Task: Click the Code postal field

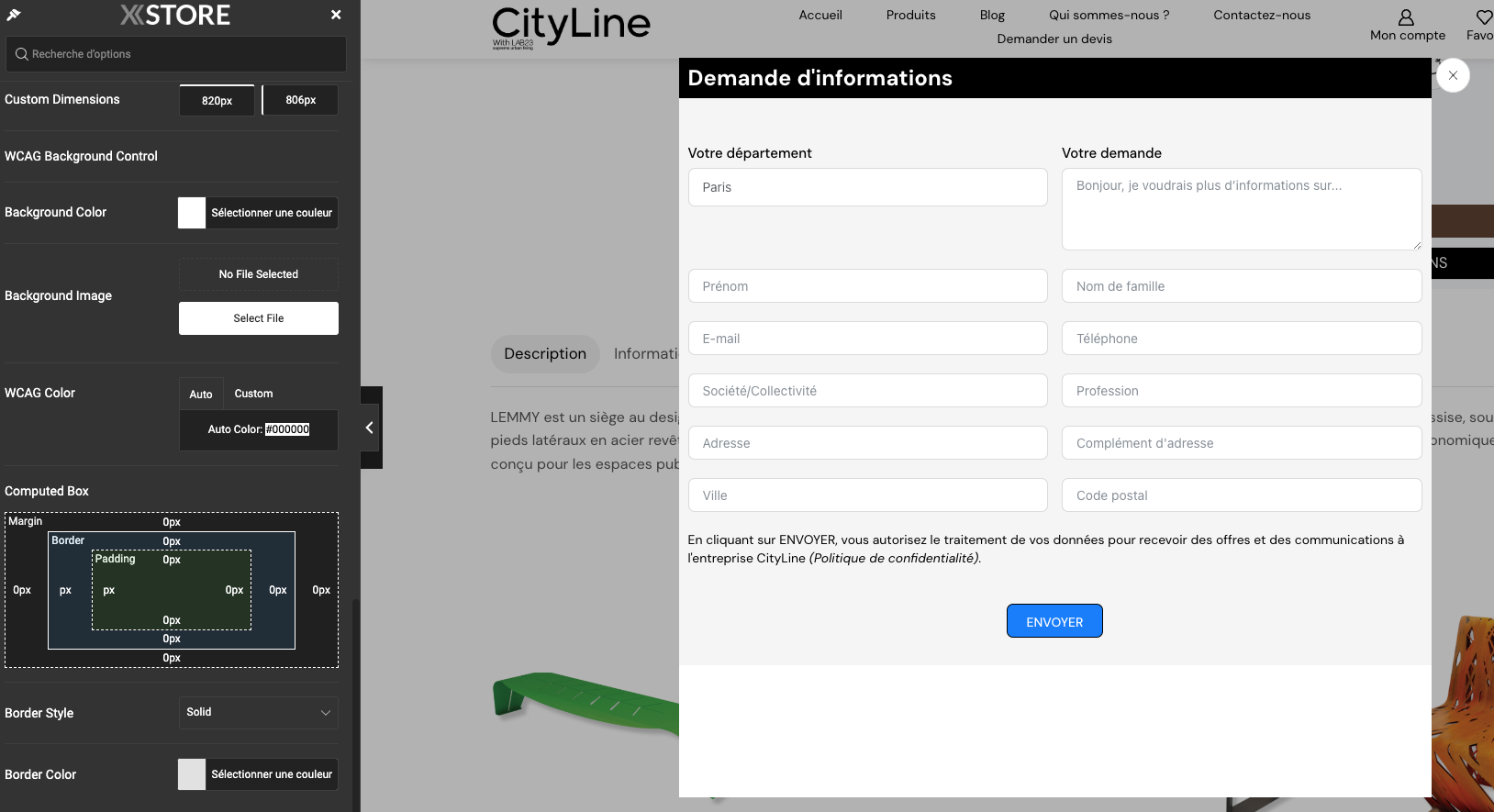Action: (x=1242, y=495)
